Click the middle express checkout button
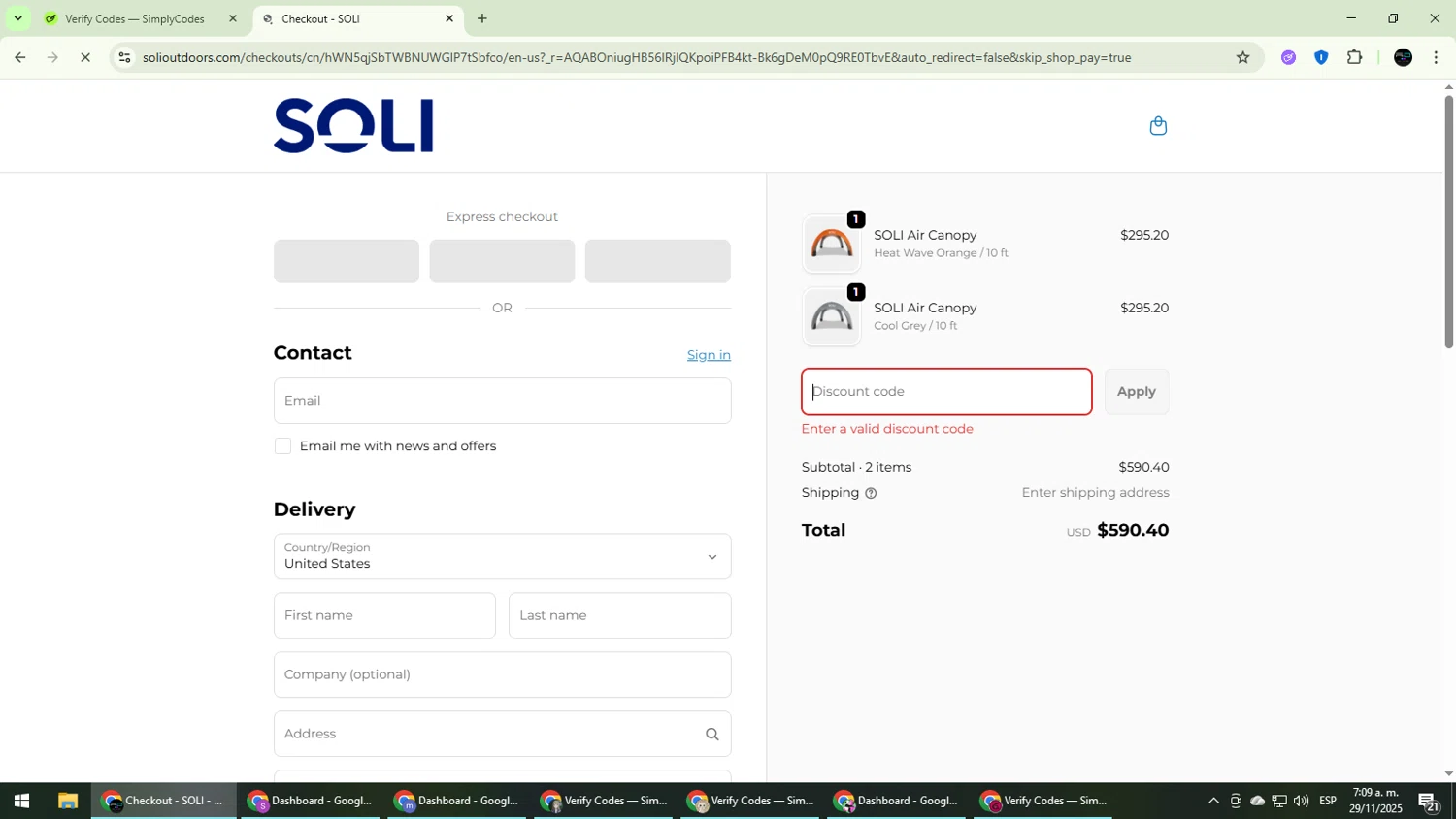Image resolution: width=1456 pixels, height=819 pixels. point(502,261)
